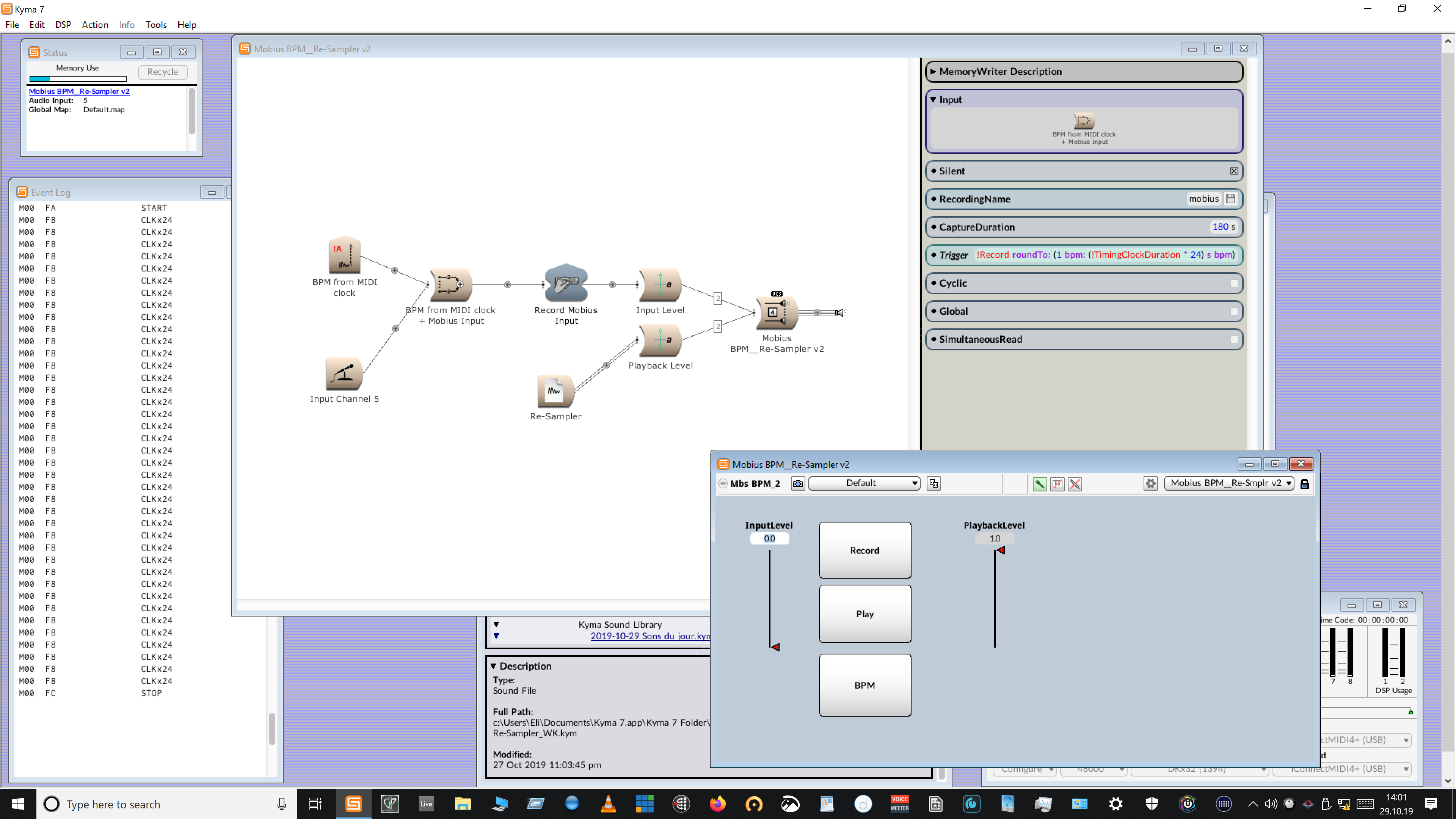Select the Record Mobius Input node icon
Viewport: 1456px width, 819px height.
click(x=566, y=283)
